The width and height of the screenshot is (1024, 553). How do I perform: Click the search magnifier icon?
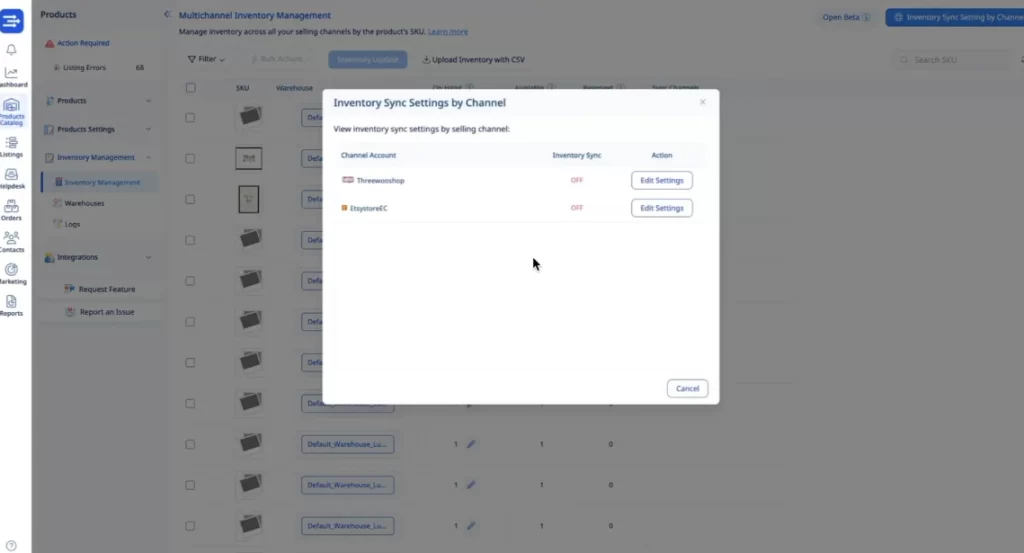click(x=904, y=60)
